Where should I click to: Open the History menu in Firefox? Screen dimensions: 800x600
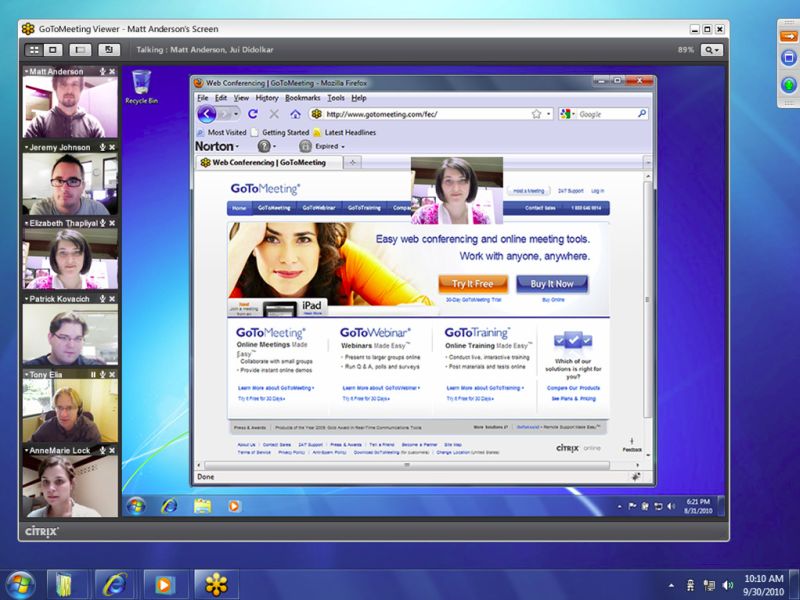(267, 98)
